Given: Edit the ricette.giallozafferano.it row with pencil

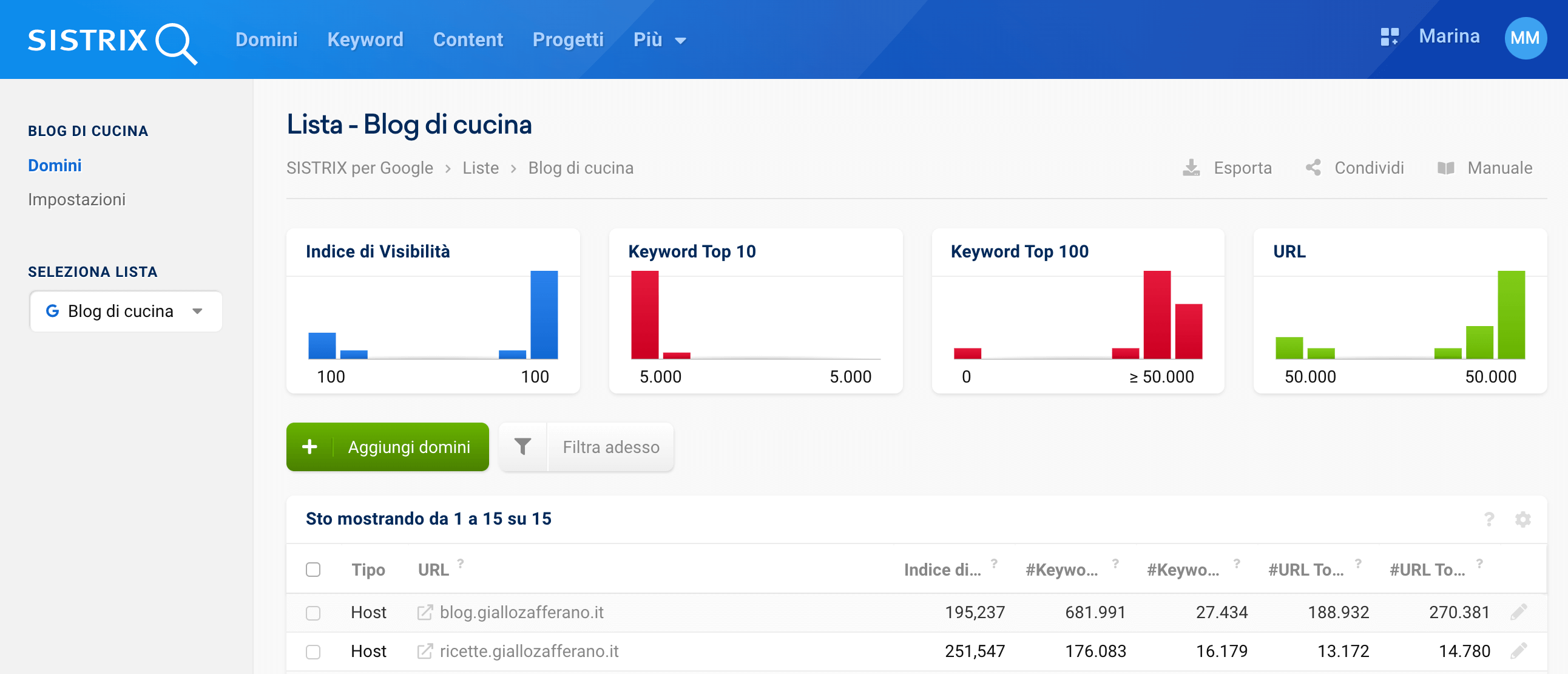Looking at the screenshot, I should [1519, 651].
